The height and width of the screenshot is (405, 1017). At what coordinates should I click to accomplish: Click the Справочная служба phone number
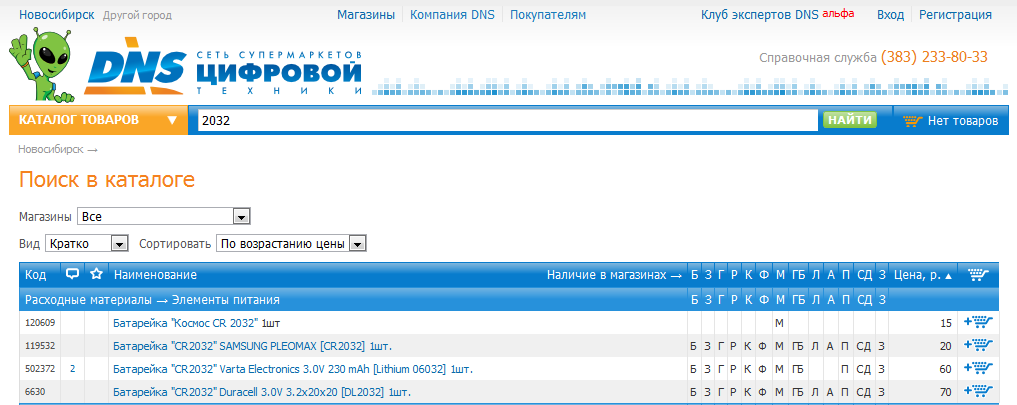click(x=934, y=57)
